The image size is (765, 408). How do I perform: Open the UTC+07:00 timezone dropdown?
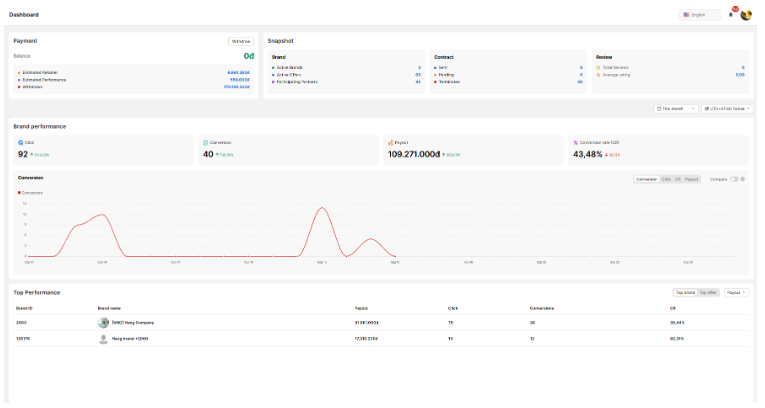(x=727, y=108)
